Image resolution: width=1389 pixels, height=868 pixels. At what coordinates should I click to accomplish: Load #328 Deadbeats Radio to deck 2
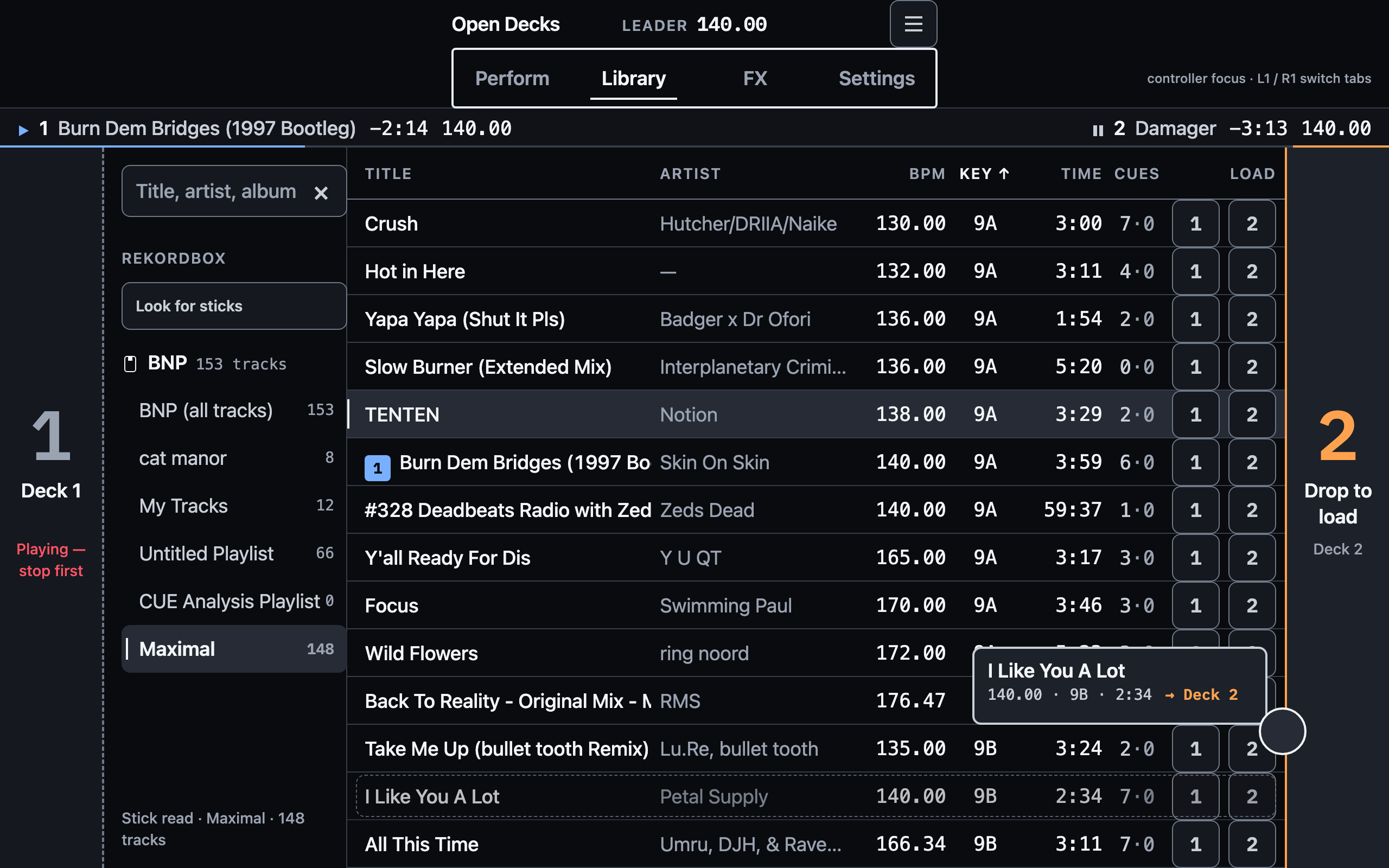click(1252, 510)
